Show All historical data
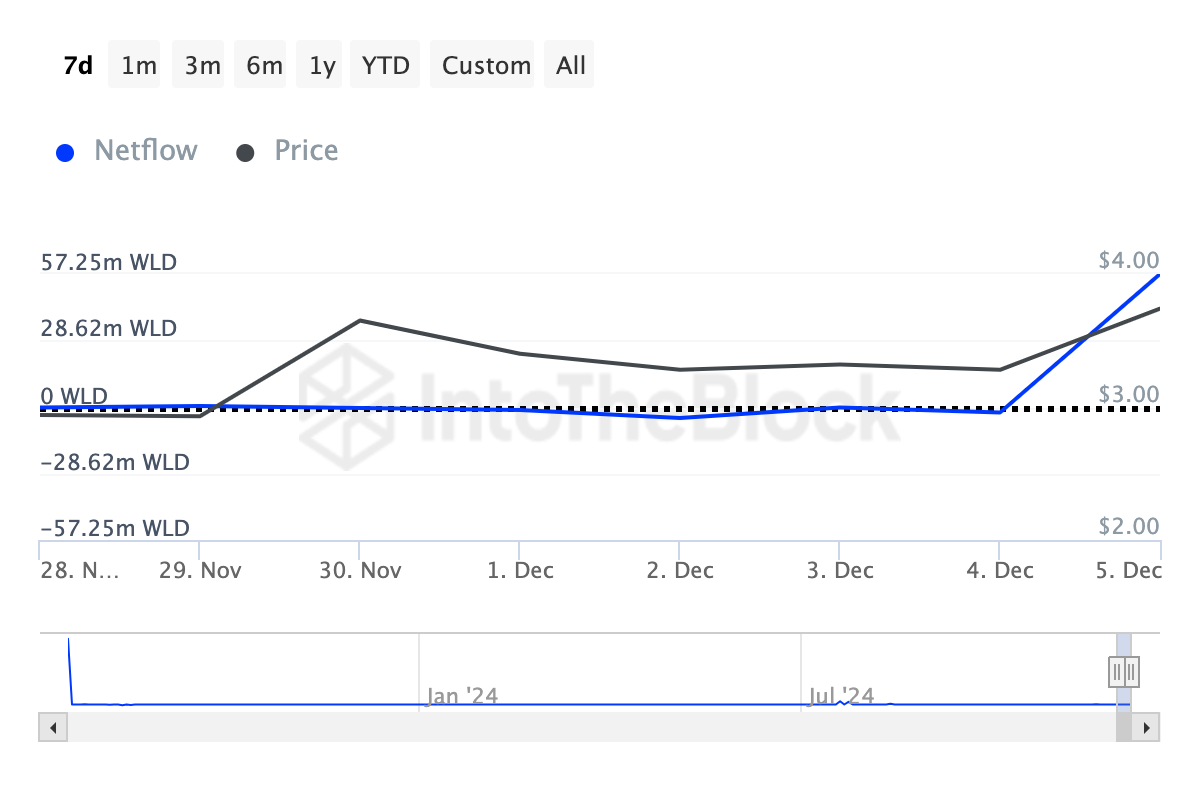 [571, 65]
